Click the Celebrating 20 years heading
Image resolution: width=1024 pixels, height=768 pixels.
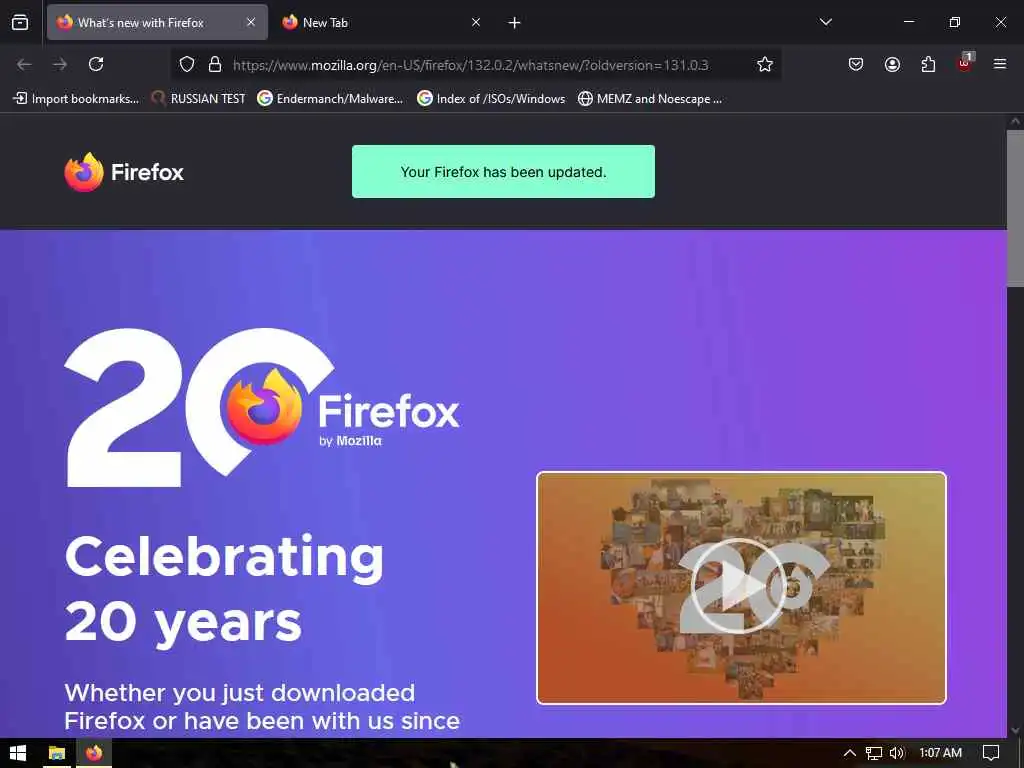click(x=224, y=590)
